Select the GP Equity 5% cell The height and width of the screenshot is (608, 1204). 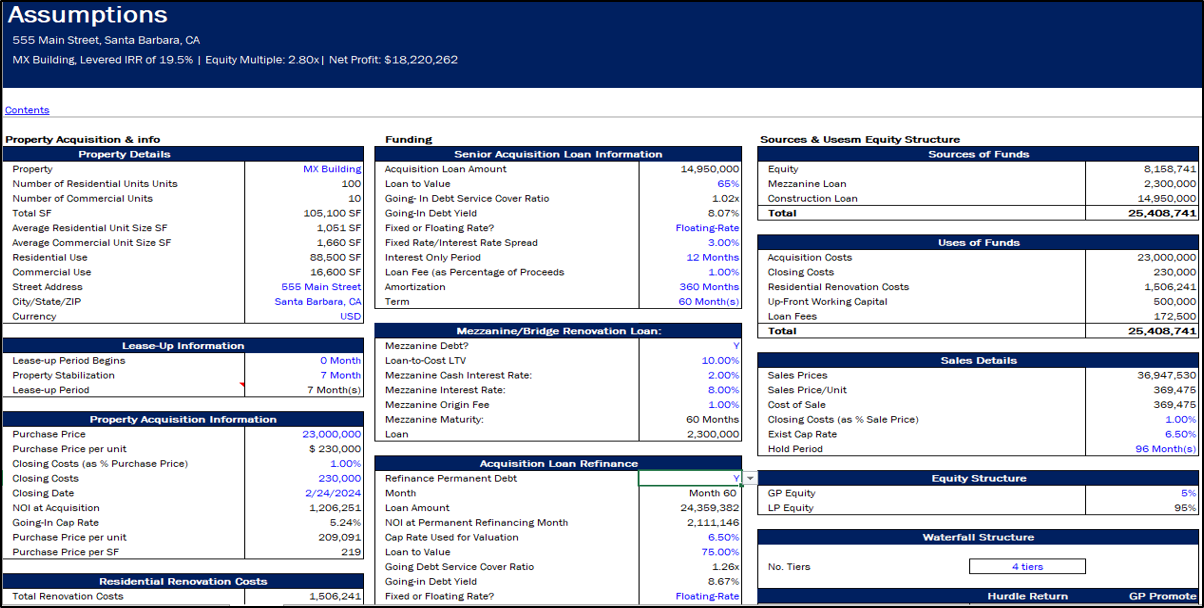click(1142, 493)
